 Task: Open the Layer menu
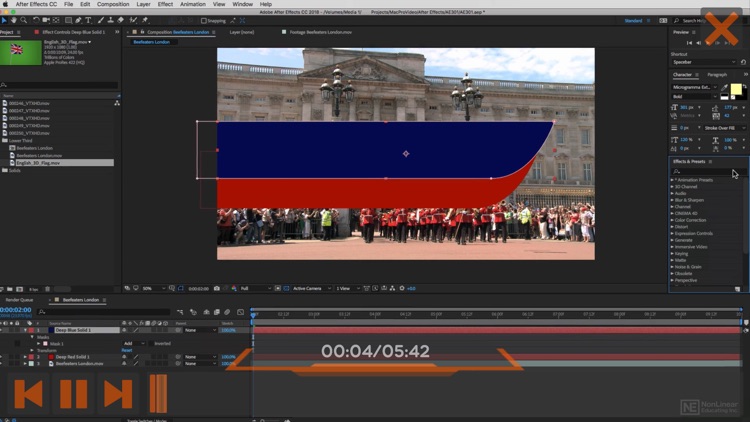pos(143,4)
